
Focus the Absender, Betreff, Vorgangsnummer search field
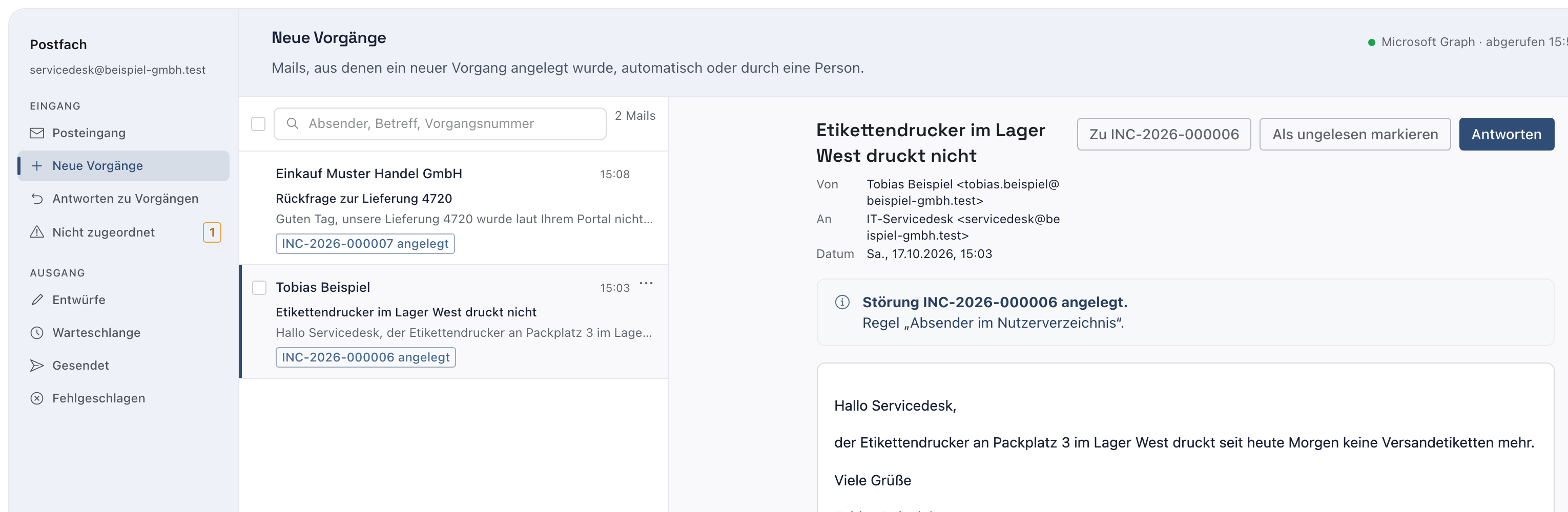440,123
